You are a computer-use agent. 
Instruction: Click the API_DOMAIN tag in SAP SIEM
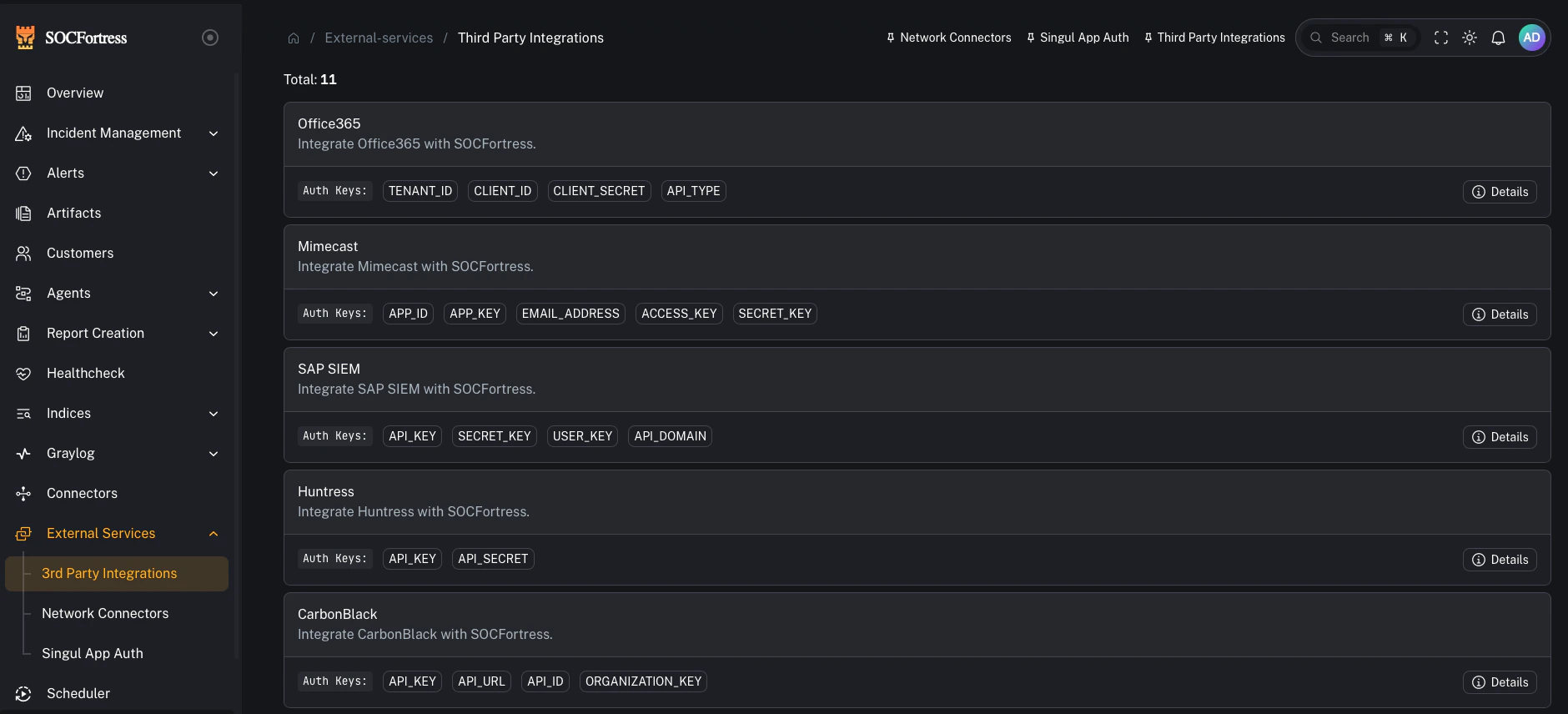point(670,436)
